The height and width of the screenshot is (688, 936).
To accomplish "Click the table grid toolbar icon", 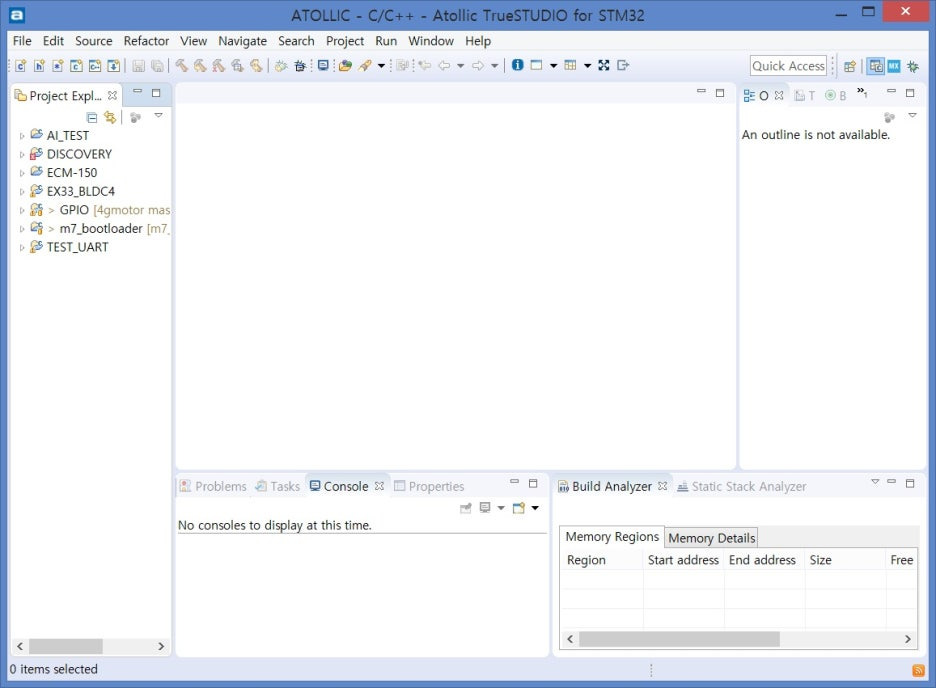I will (x=570, y=65).
